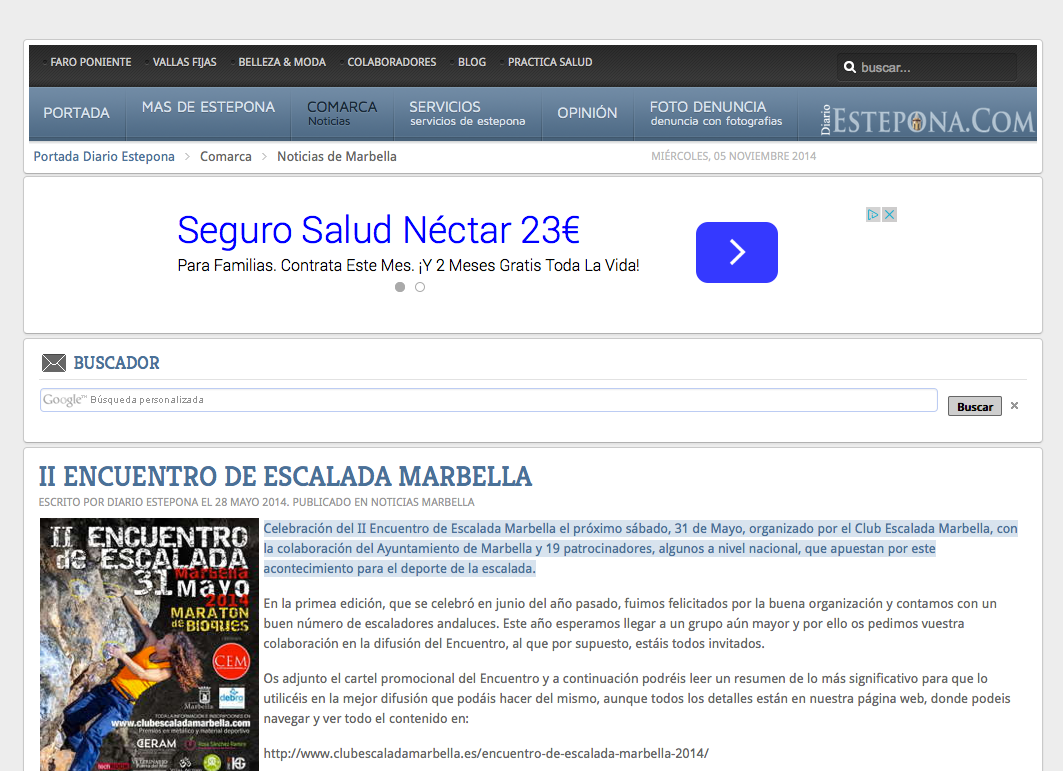The width and height of the screenshot is (1063, 771).
Task: Open the AdChoices info icon on the ad
Action: coord(873,214)
